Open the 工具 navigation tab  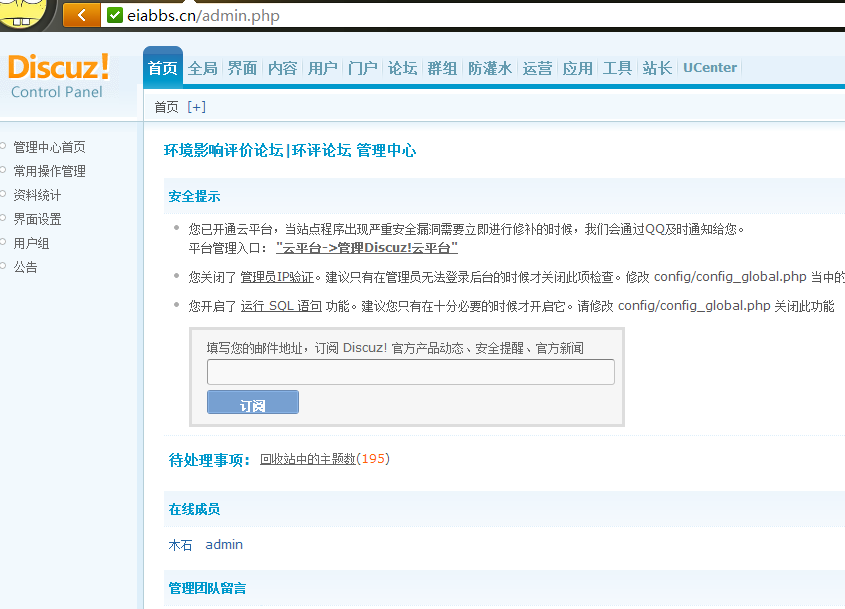point(618,68)
